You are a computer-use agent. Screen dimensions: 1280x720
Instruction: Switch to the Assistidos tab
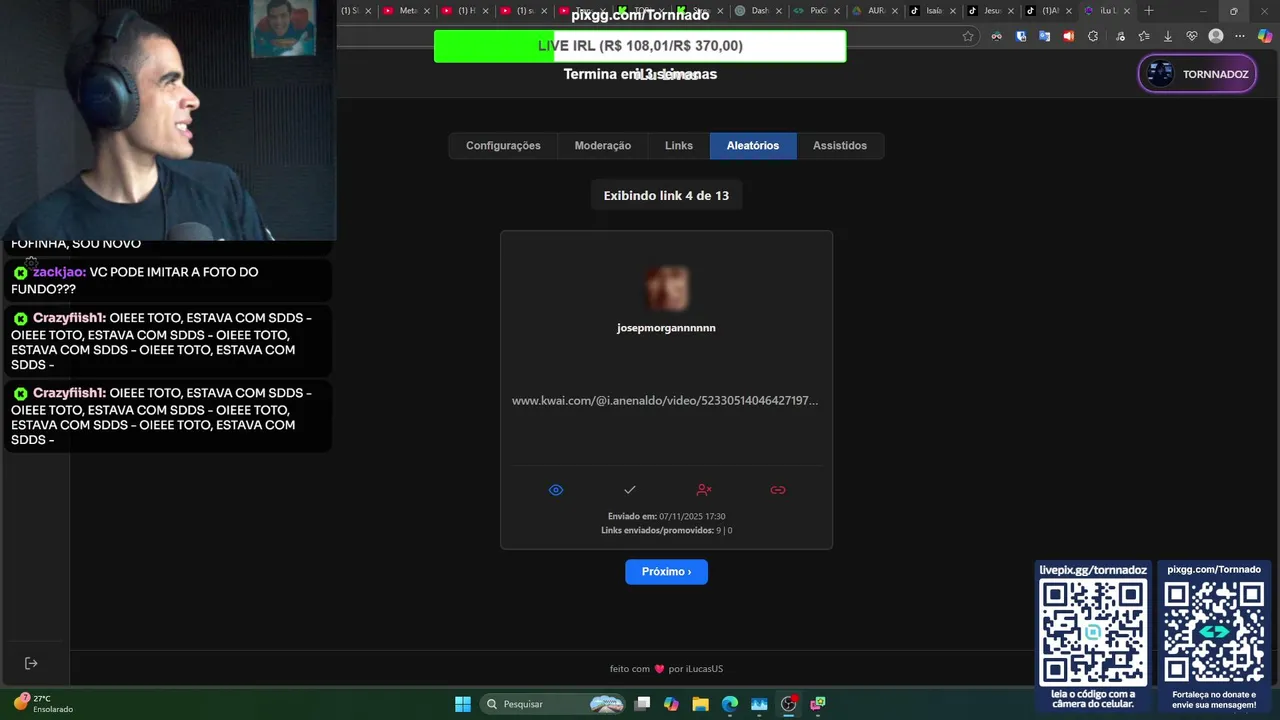click(840, 146)
